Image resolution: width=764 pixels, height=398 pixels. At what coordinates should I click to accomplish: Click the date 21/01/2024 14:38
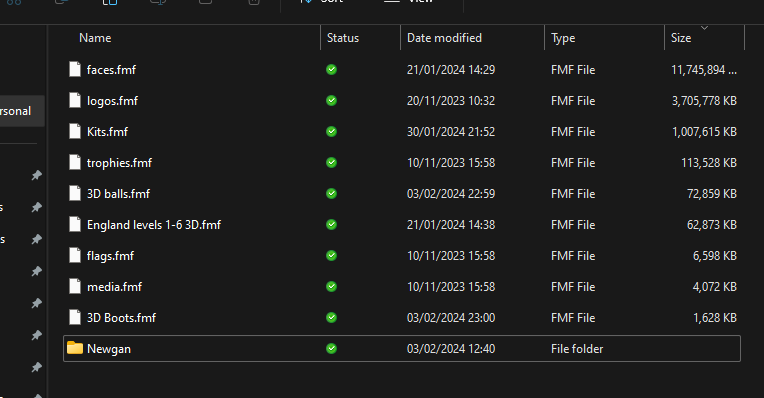[451, 225]
